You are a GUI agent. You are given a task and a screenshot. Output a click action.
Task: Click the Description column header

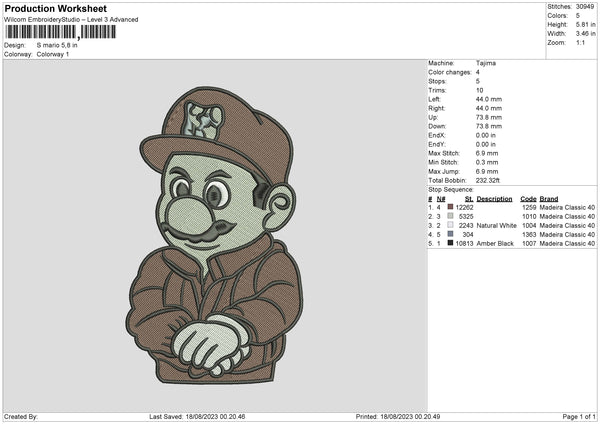click(x=494, y=198)
